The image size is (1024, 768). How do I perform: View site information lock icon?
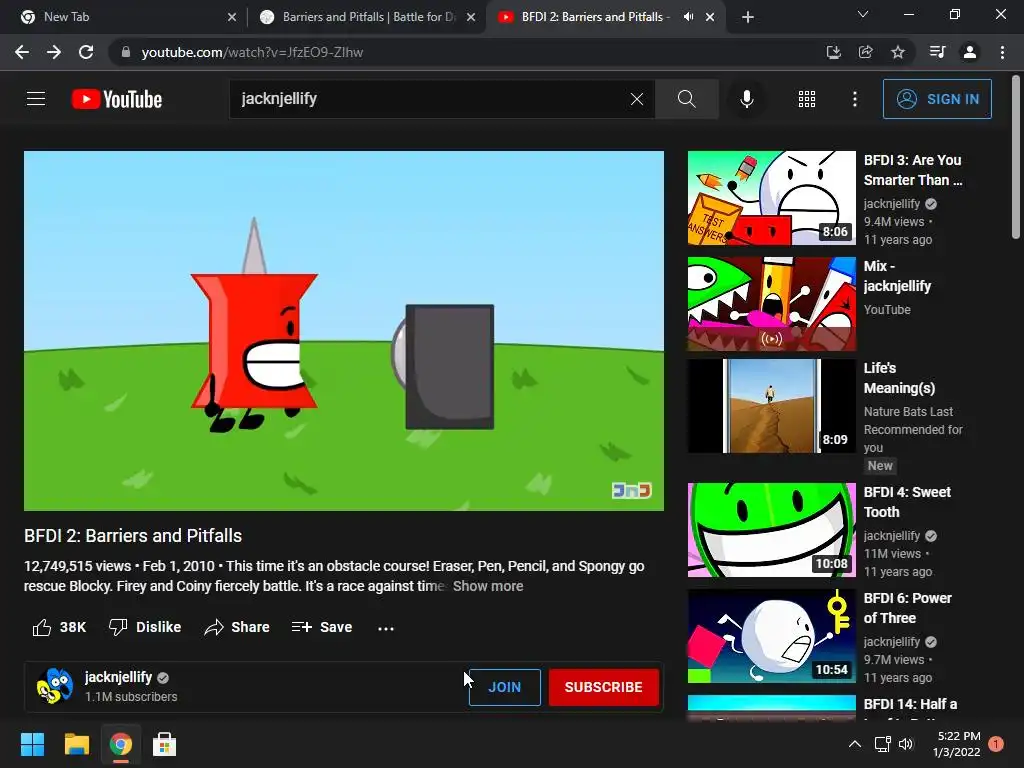[126, 52]
